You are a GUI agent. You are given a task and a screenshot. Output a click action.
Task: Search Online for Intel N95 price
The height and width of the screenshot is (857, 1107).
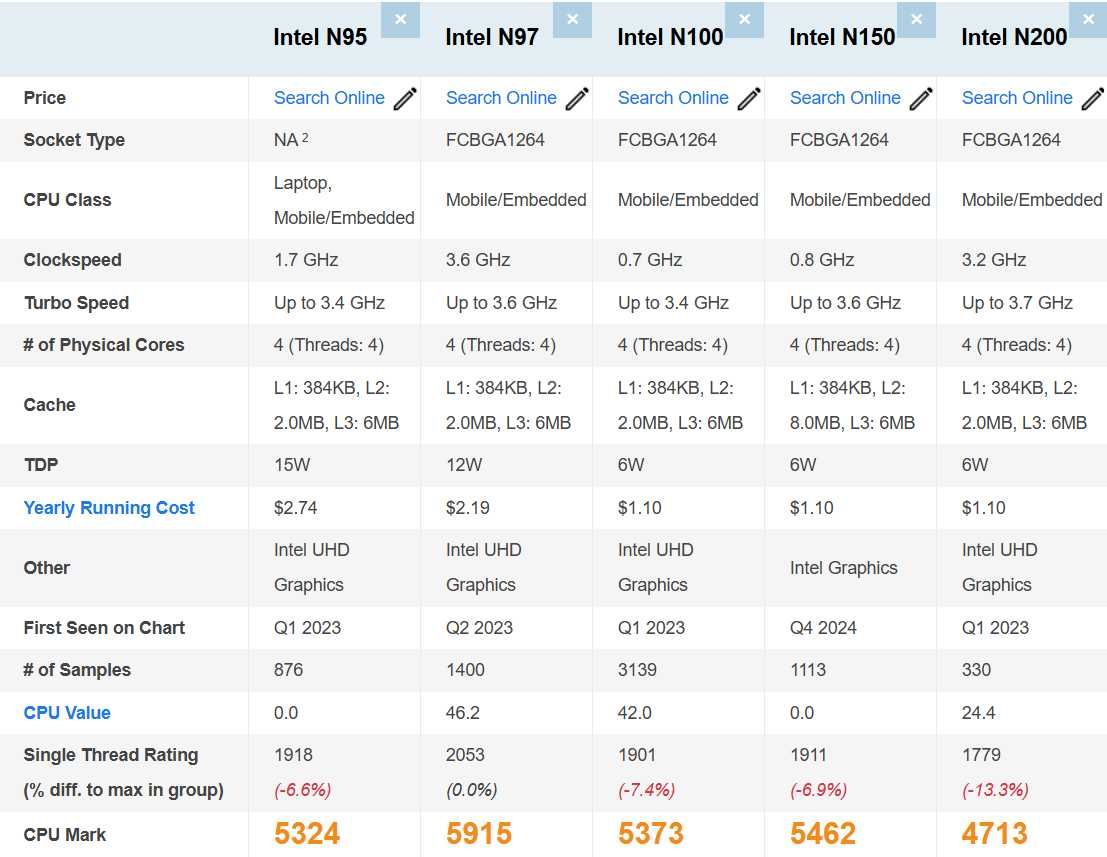coord(329,98)
